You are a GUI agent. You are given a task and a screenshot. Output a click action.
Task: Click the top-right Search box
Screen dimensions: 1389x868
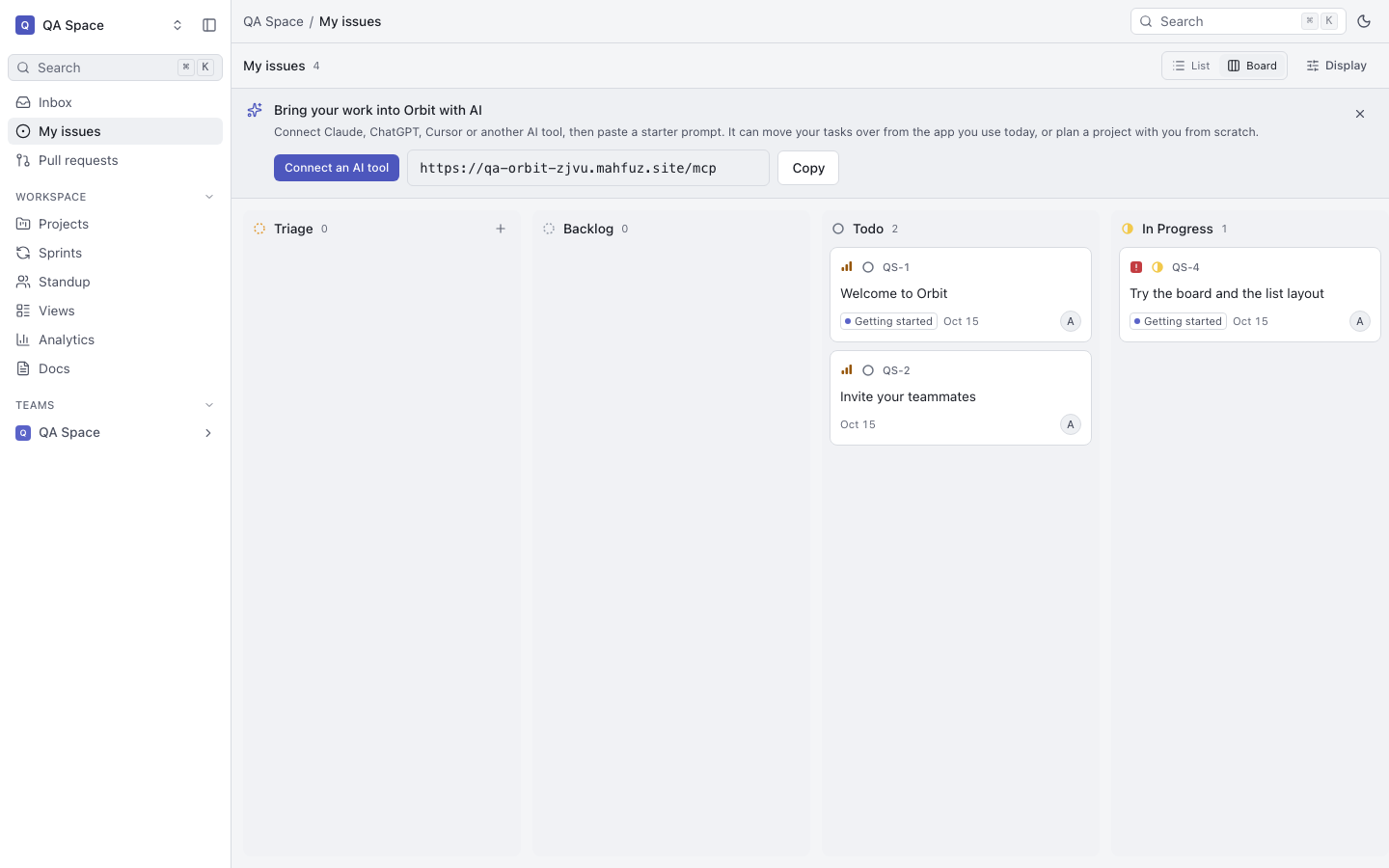pos(1238,21)
